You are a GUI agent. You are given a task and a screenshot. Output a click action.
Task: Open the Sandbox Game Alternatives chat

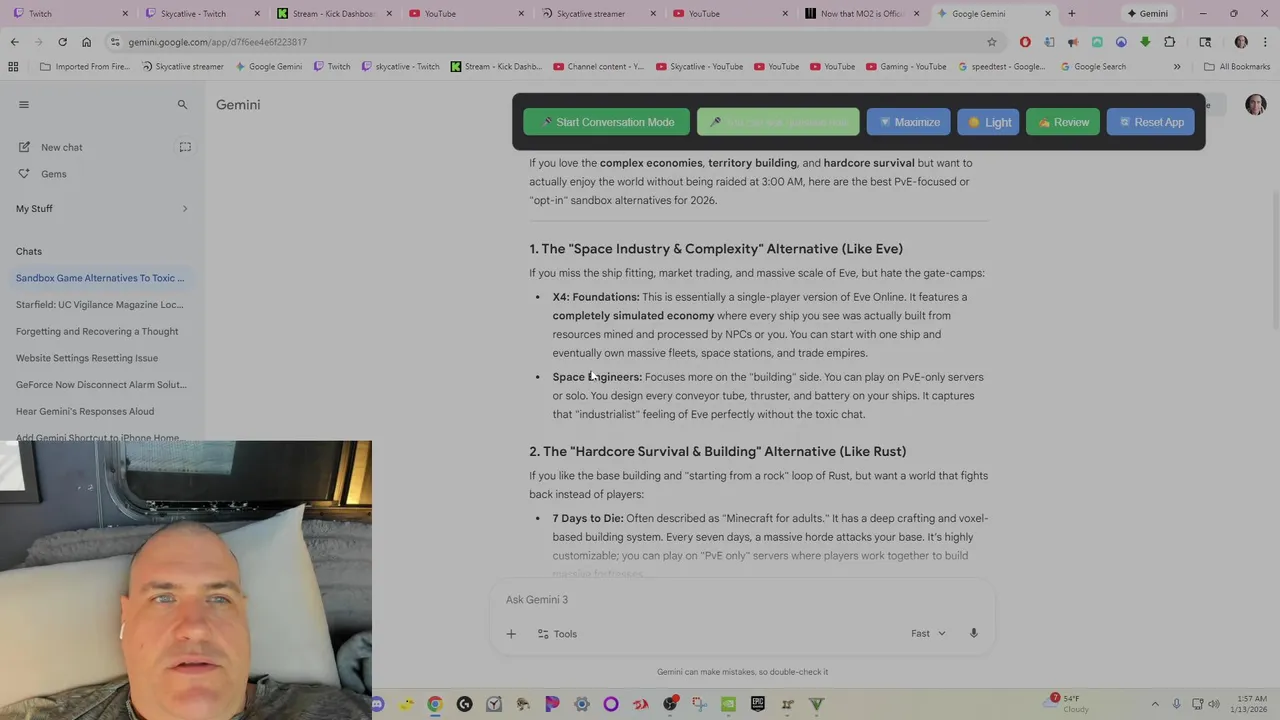point(100,278)
